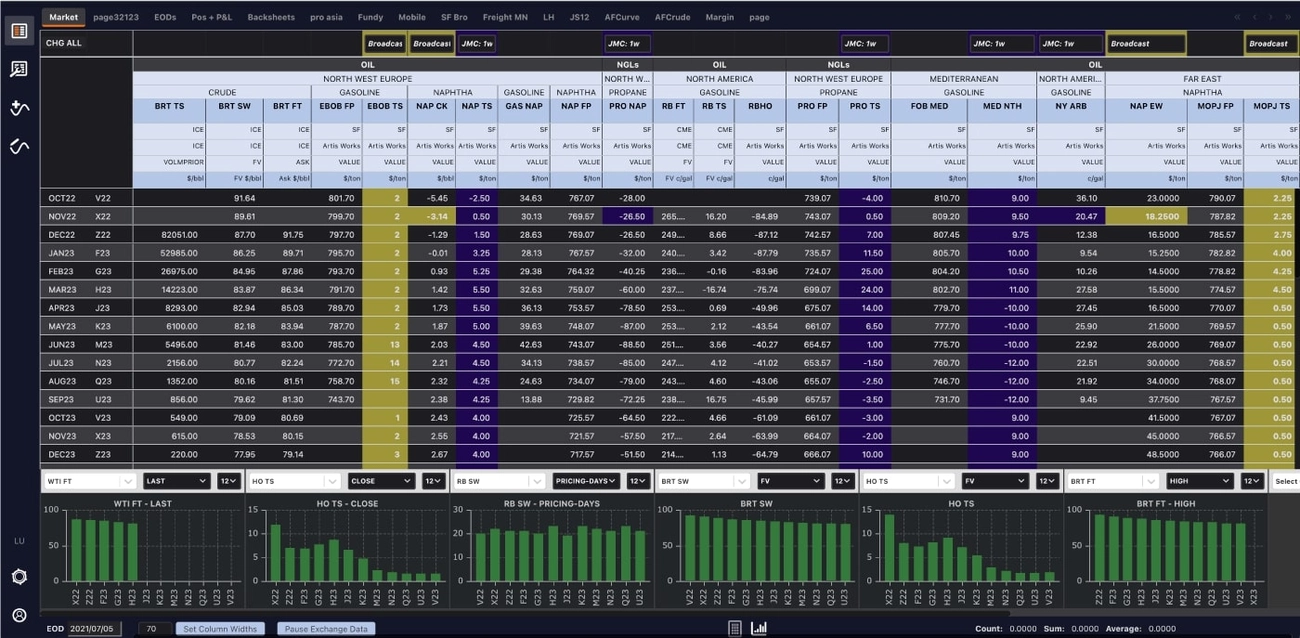Open the market grid view in the sidebar
This screenshot has height=638, width=1300.
(19, 31)
